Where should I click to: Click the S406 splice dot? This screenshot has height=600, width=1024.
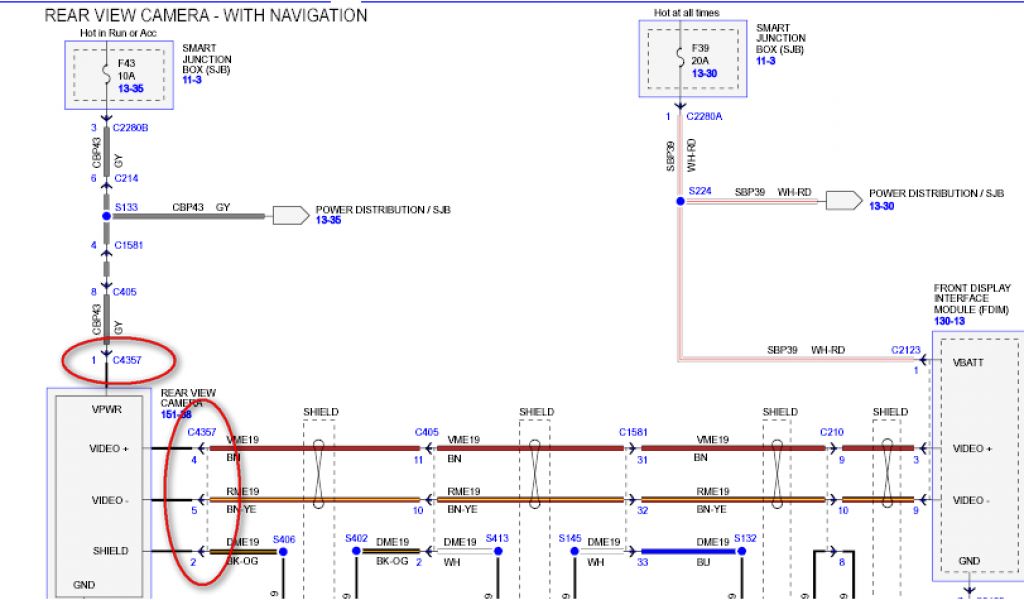tap(283, 550)
